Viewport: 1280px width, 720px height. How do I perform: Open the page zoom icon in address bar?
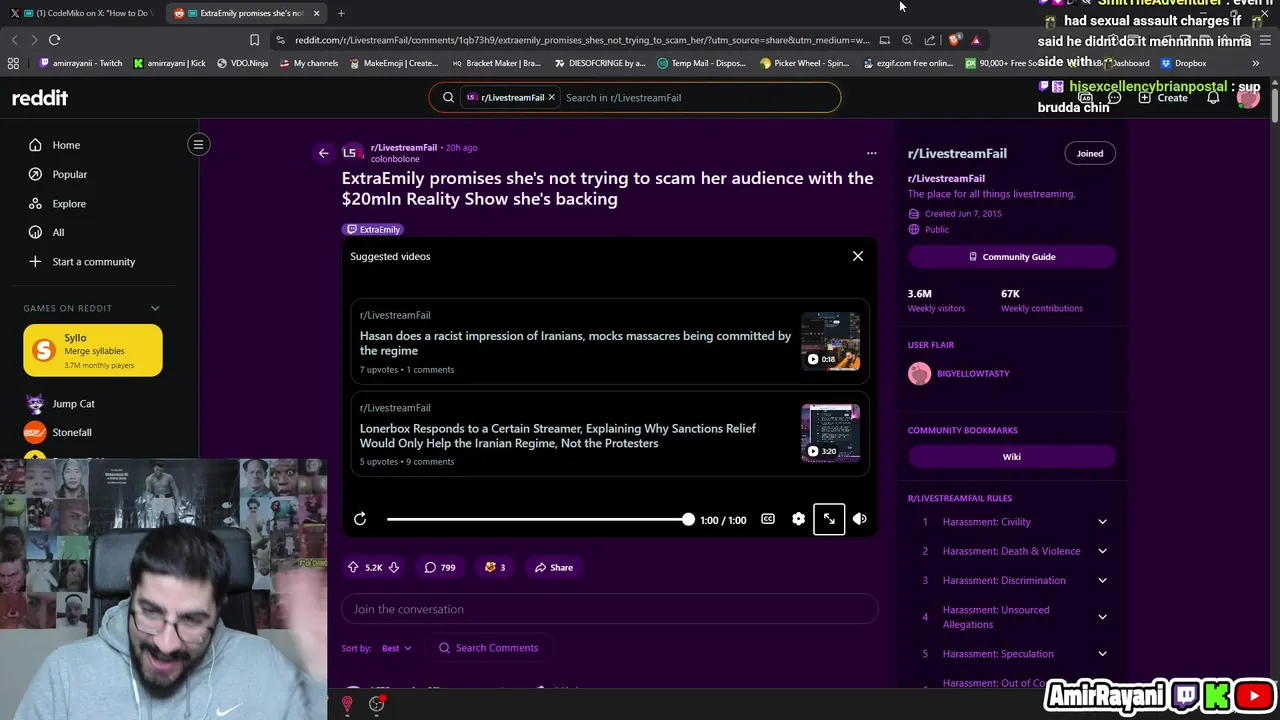pos(907,40)
